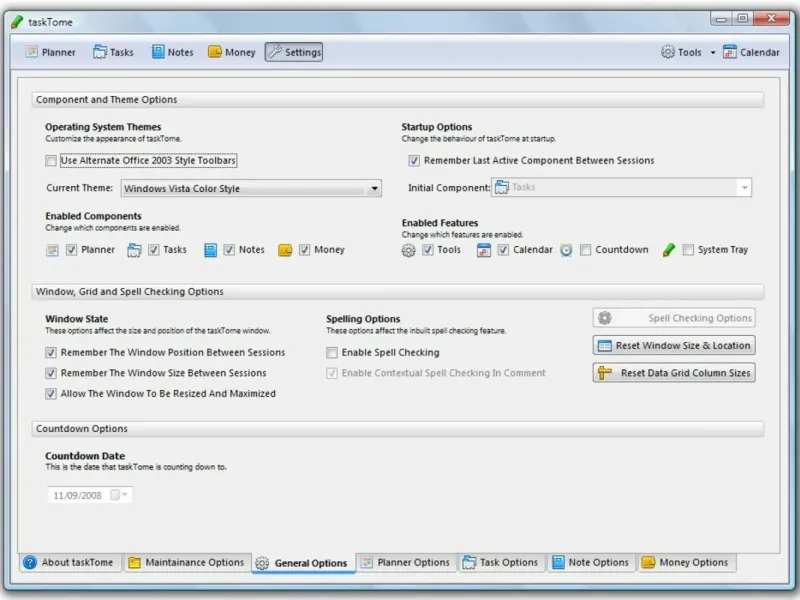The image size is (800, 600).
Task: Open the Money section from toolbar
Action: [x=232, y=52]
